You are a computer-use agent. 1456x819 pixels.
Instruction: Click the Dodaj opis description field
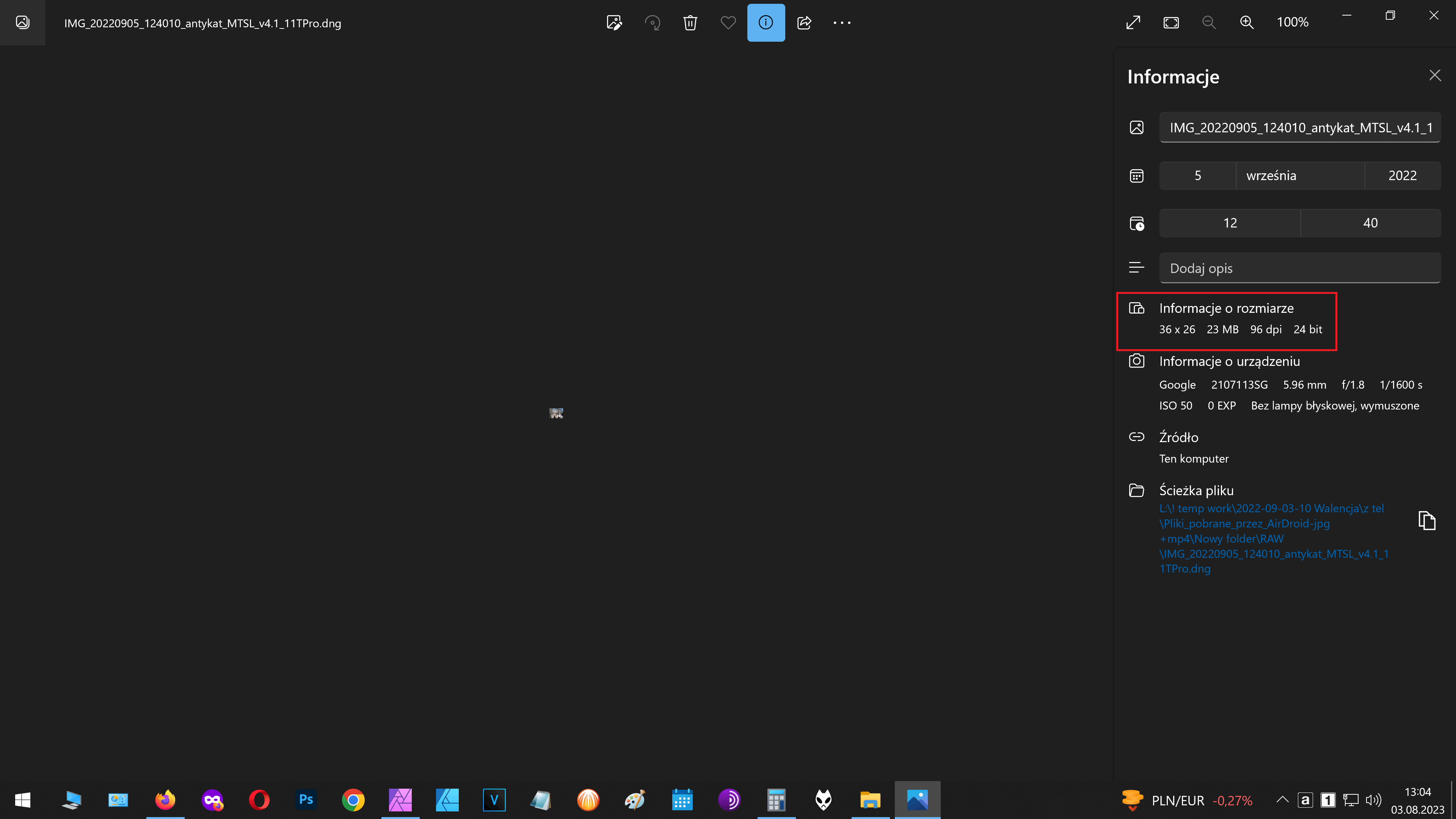1299,268
